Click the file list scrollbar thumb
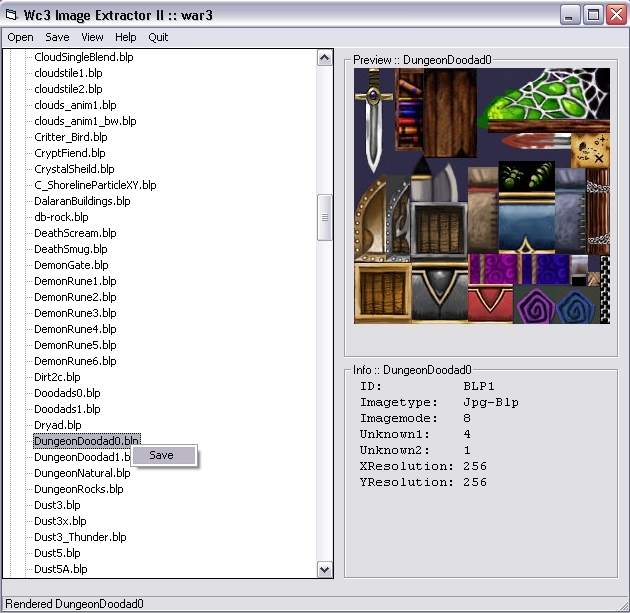630x613 pixels. click(x=325, y=217)
